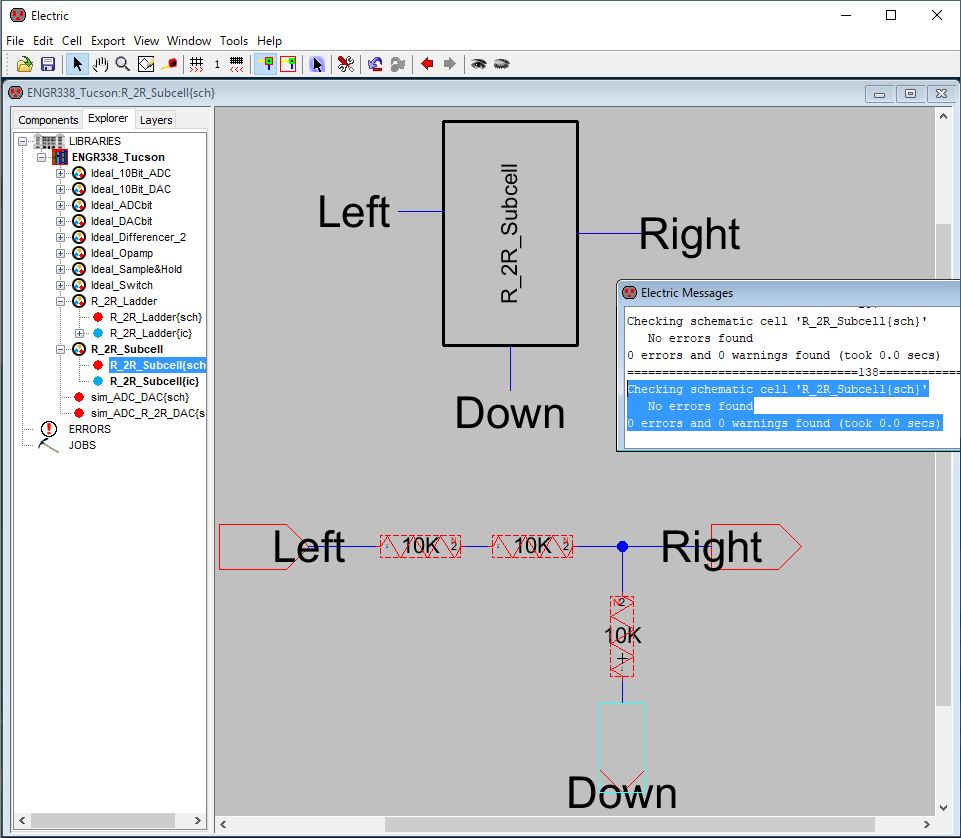Image resolution: width=961 pixels, height=838 pixels.
Task: Select R_2R_Subcell{ic} in the explorer
Action: tap(154, 381)
